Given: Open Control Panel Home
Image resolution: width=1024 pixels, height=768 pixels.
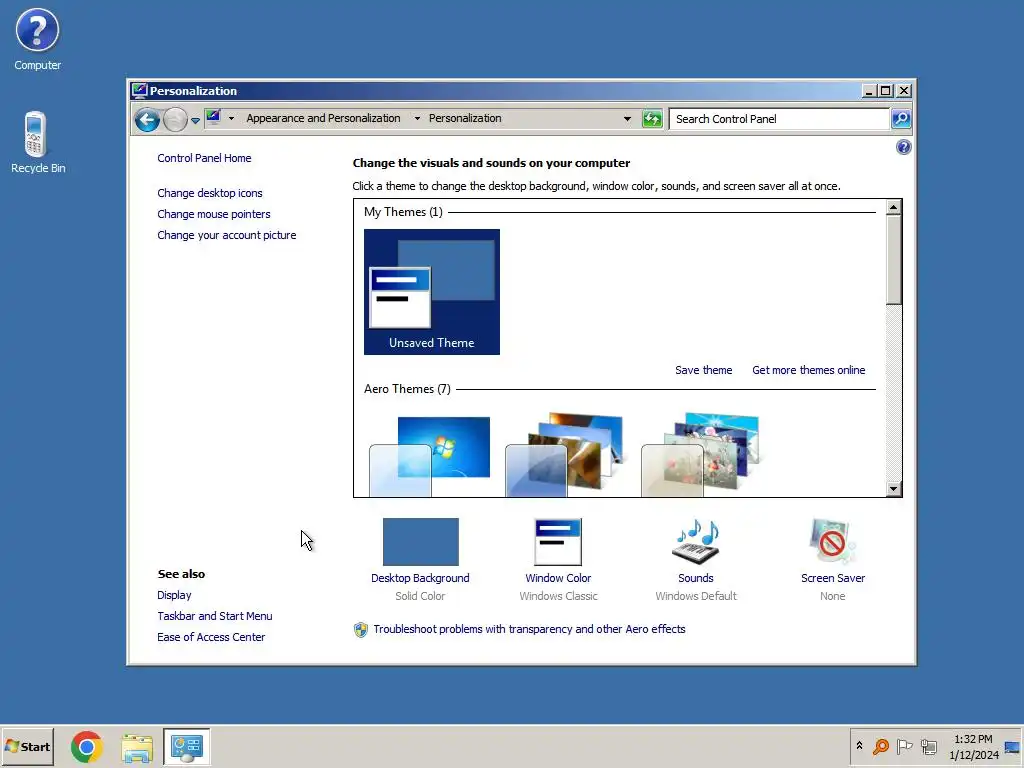Looking at the screenshot, I should [x=204, y=158].
